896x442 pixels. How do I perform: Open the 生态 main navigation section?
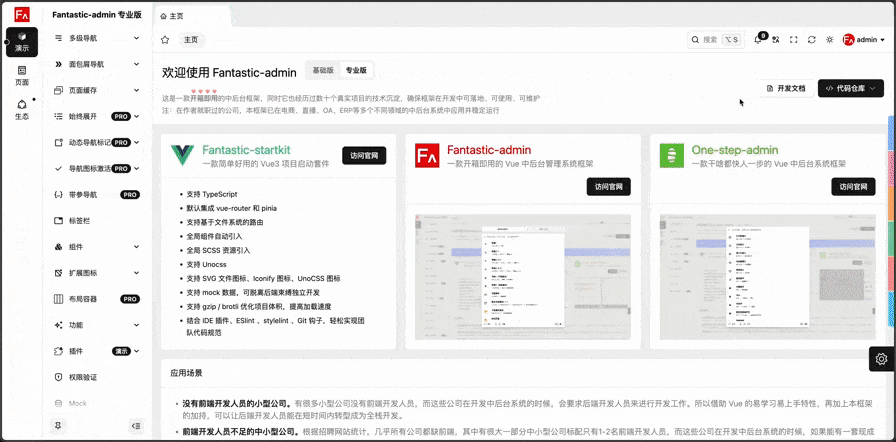[x=22, y=110]
